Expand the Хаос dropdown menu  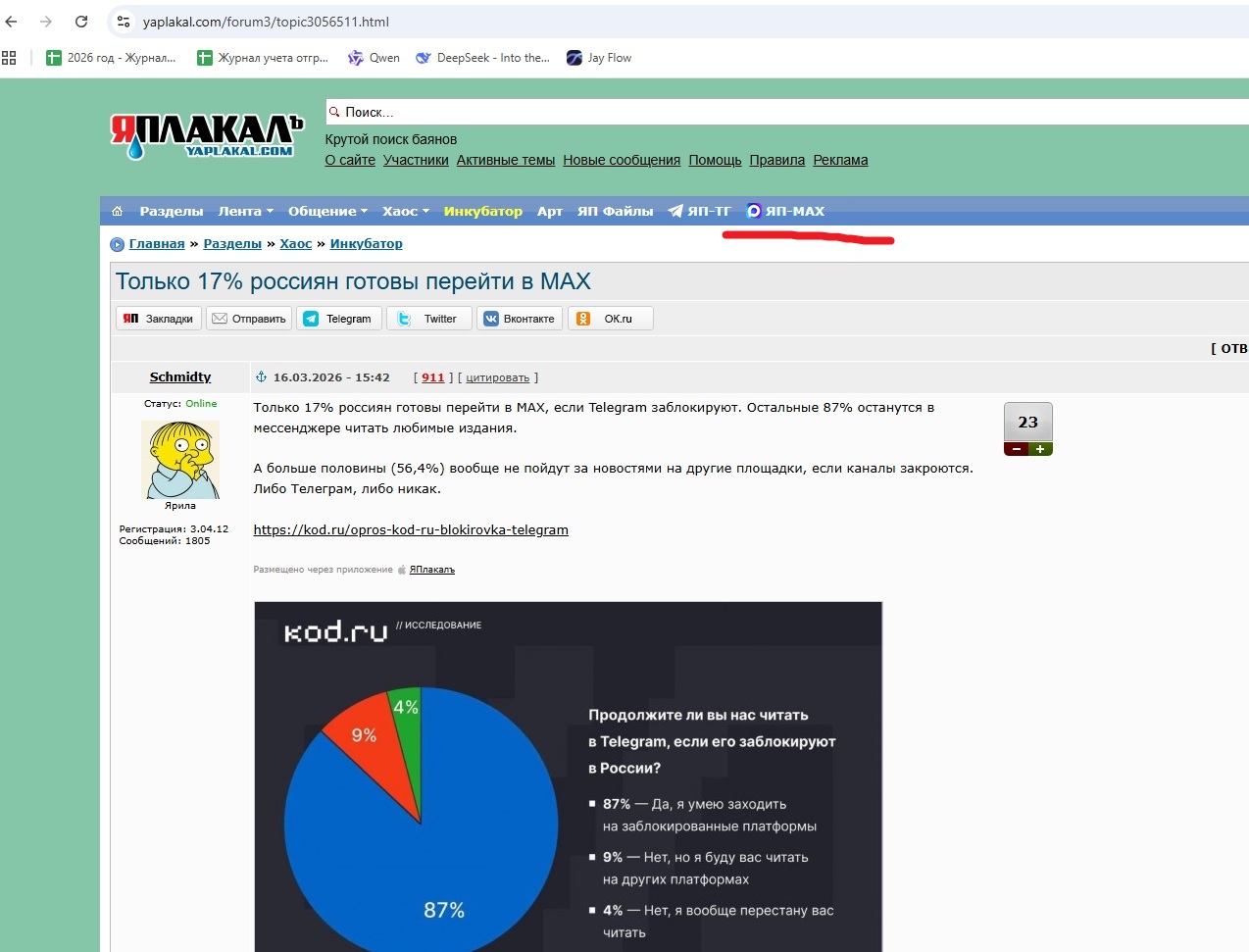point(406,211)
